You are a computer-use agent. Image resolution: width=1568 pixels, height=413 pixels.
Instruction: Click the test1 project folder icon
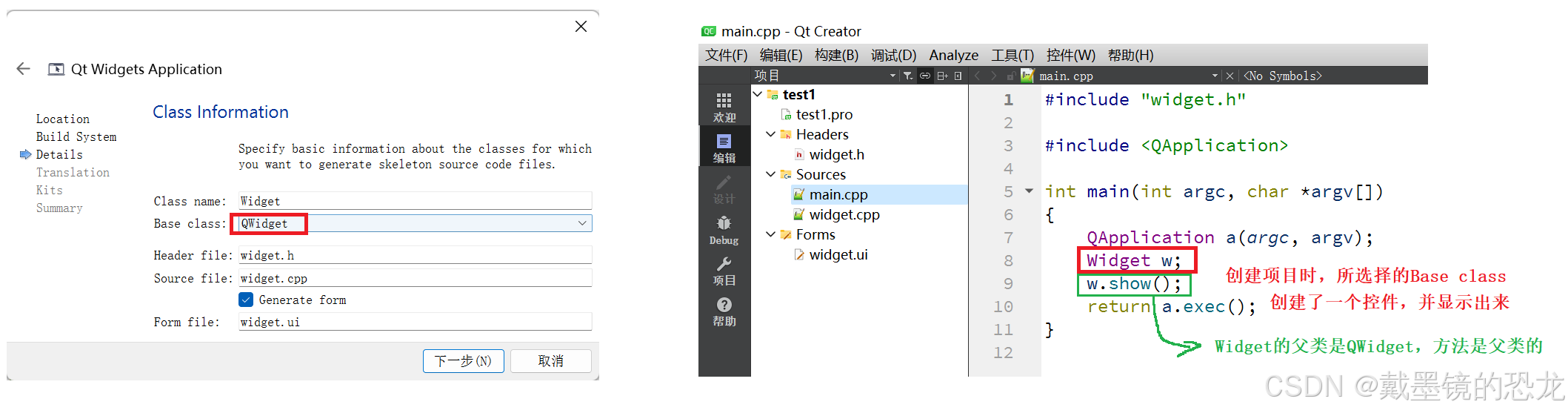click(773, 95)
